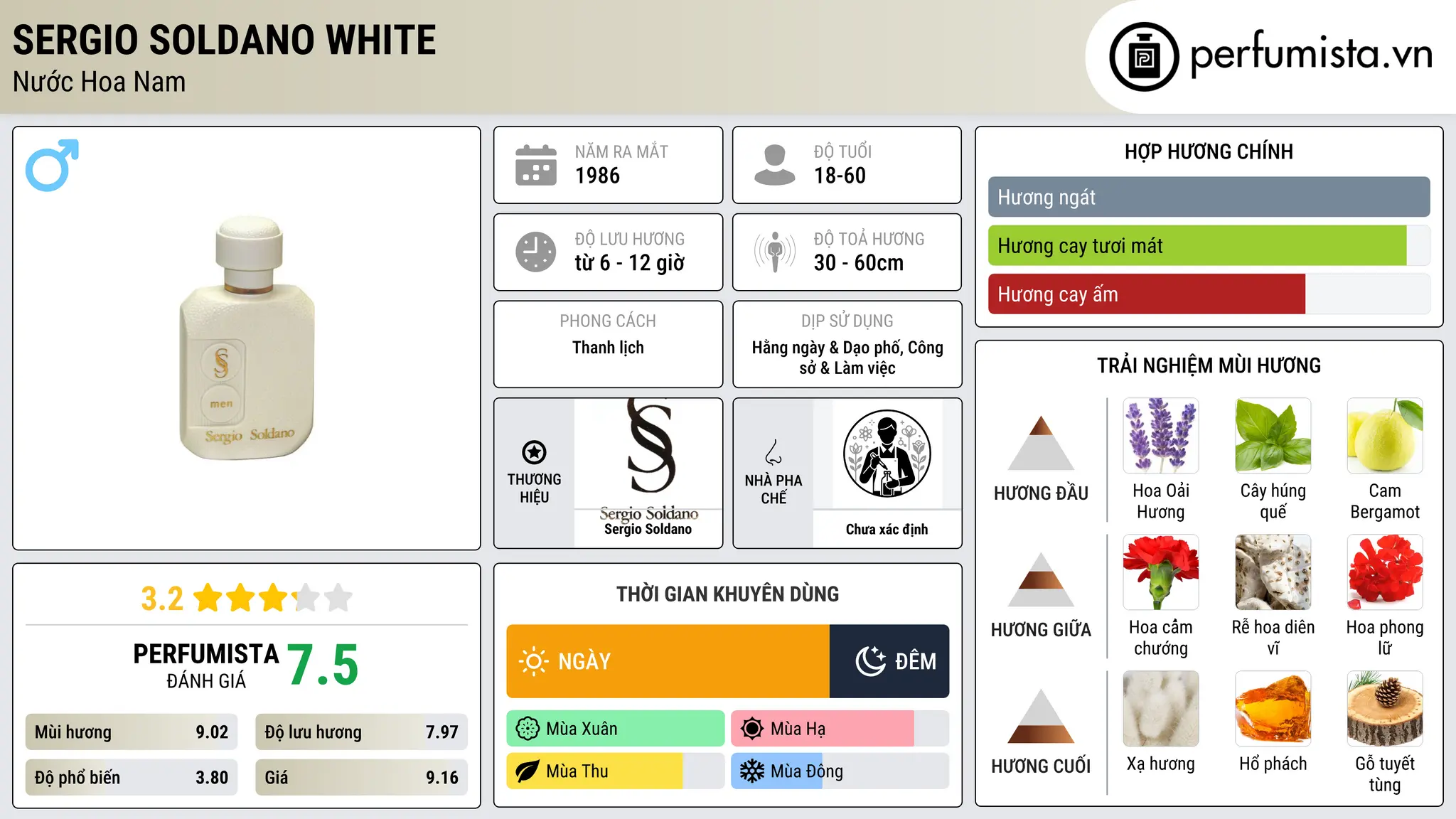Click the longevity value từ 6 - 12 giờ
Image resolution: width=1456 pixels, height=819 pixels.
tap(630, 263)
